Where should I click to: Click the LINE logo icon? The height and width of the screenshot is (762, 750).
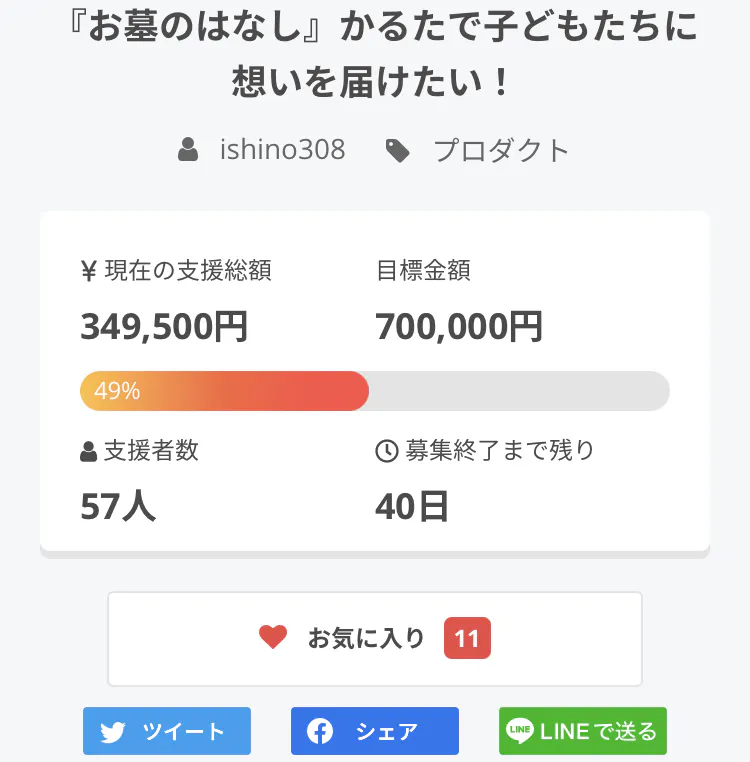tap(520, 731)
